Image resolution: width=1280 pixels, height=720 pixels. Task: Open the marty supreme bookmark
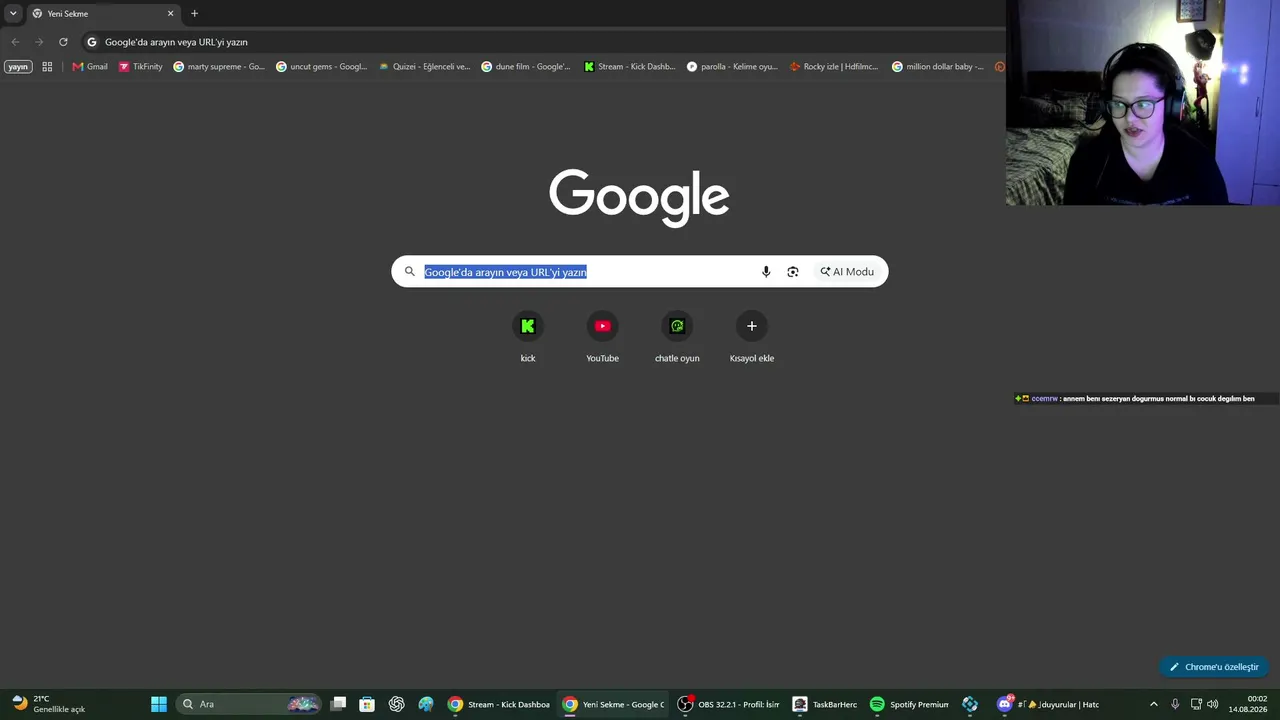point(219,67)
